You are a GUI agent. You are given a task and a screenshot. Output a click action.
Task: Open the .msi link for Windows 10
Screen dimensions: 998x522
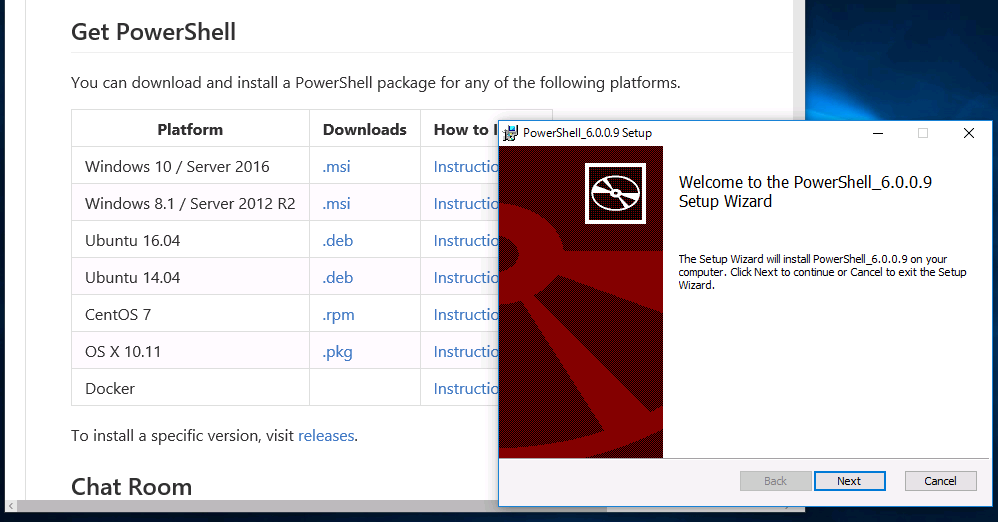click(336, 167)
